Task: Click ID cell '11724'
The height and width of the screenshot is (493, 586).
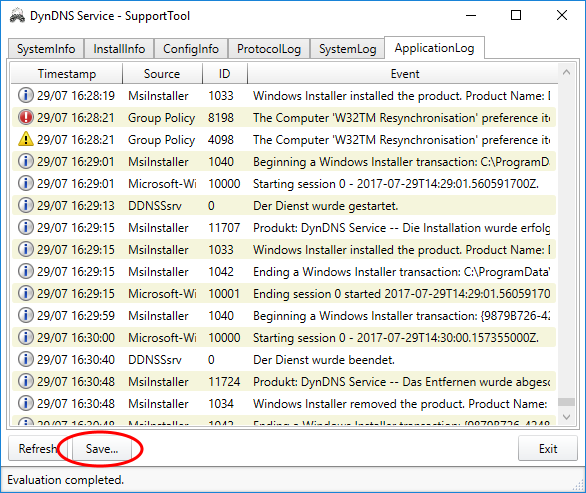Action: point(224,382)
